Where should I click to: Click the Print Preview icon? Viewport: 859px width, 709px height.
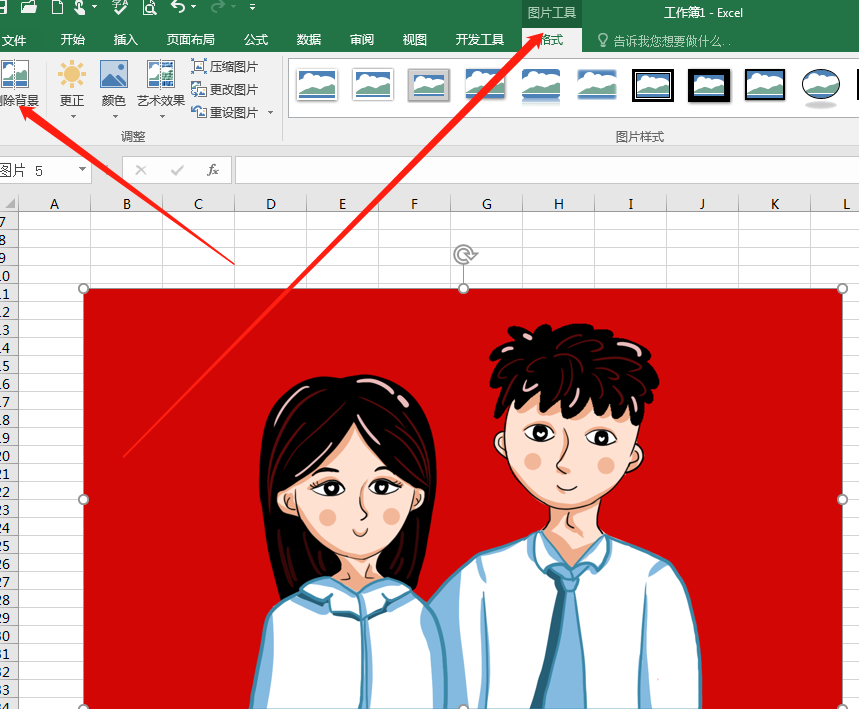click(x=149, y=7)
